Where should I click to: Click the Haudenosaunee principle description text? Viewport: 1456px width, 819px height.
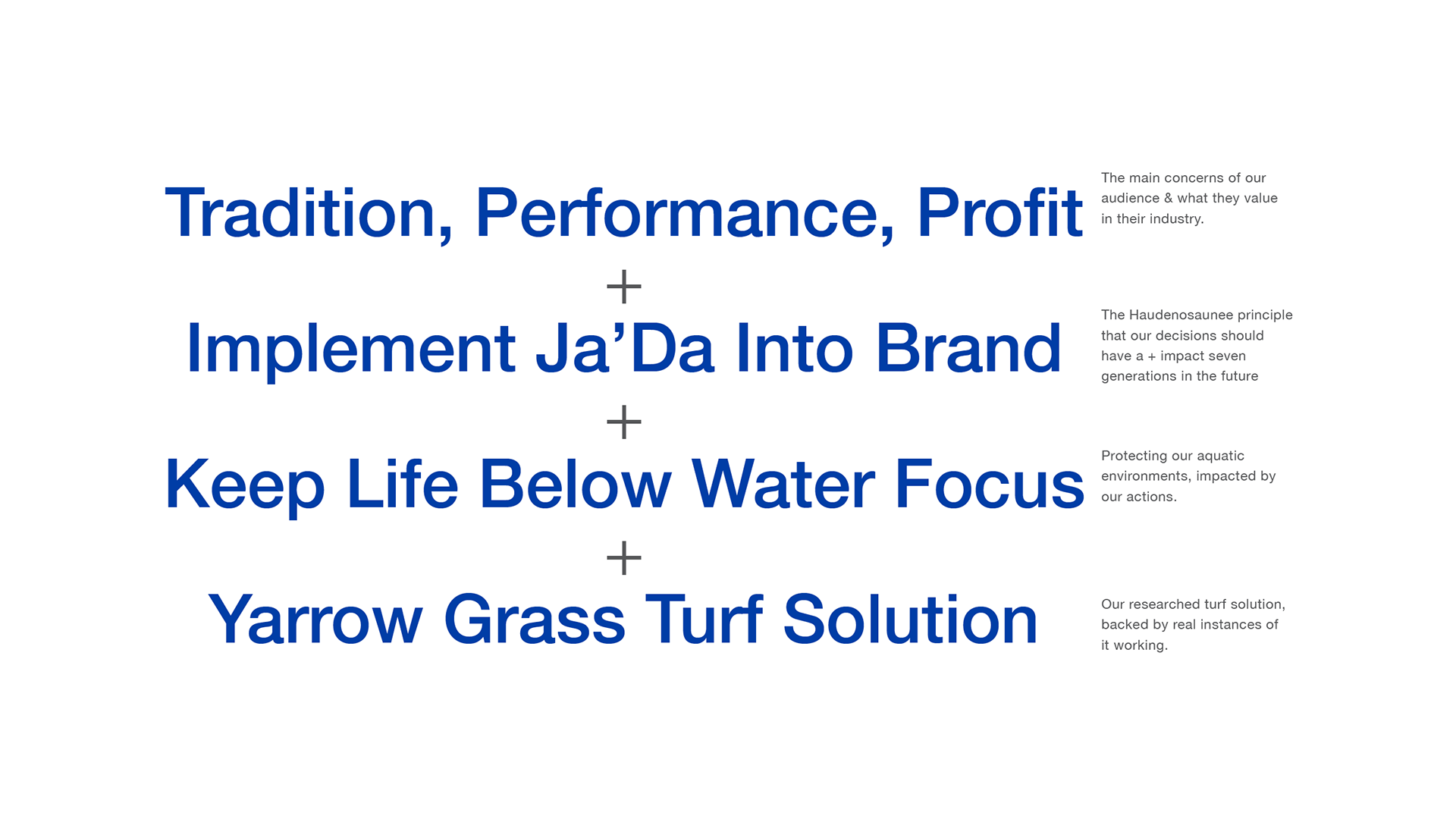tap(1197, 345)
